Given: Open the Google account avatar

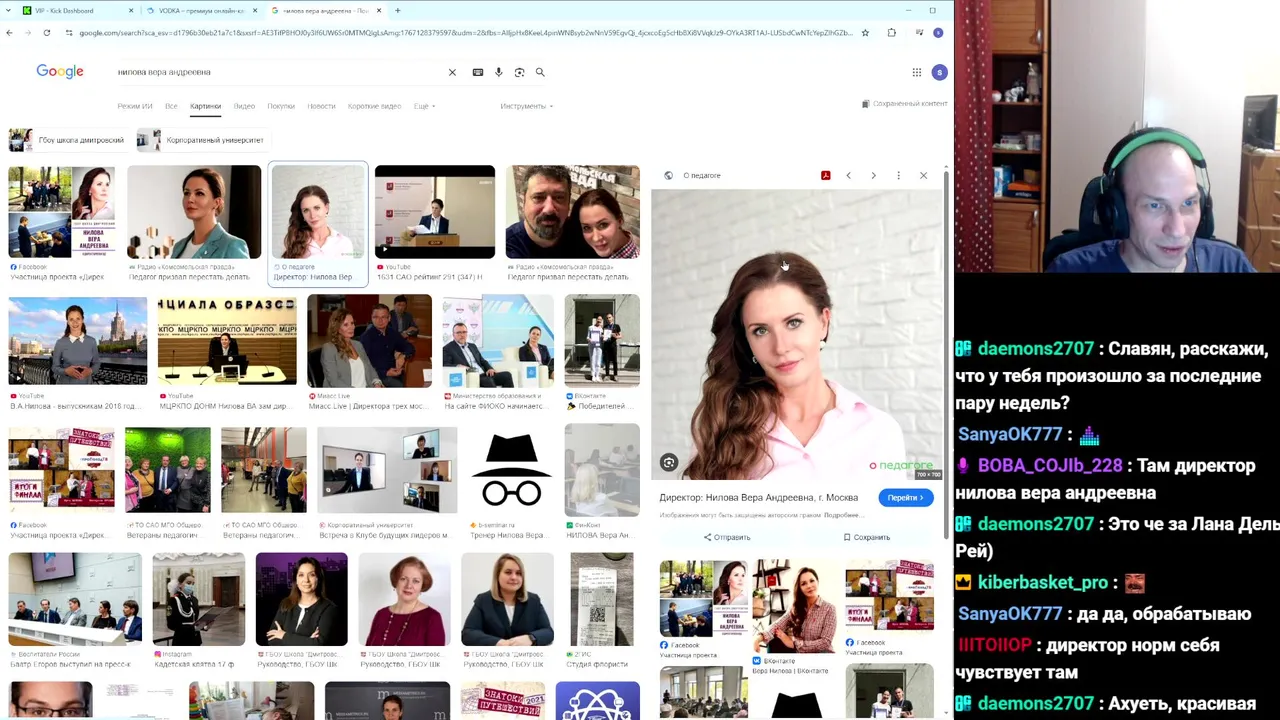Looking at the screenshot, I should [x=939, y=72].
